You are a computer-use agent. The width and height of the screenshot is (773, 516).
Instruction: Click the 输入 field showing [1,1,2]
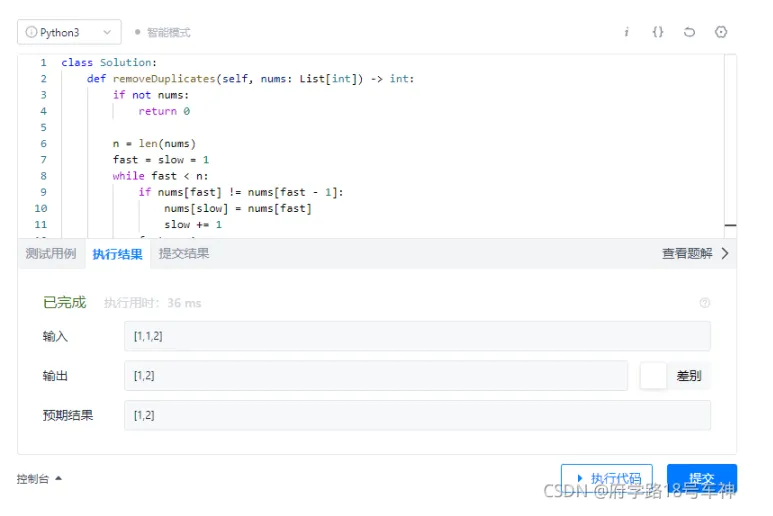coord(417,336)
